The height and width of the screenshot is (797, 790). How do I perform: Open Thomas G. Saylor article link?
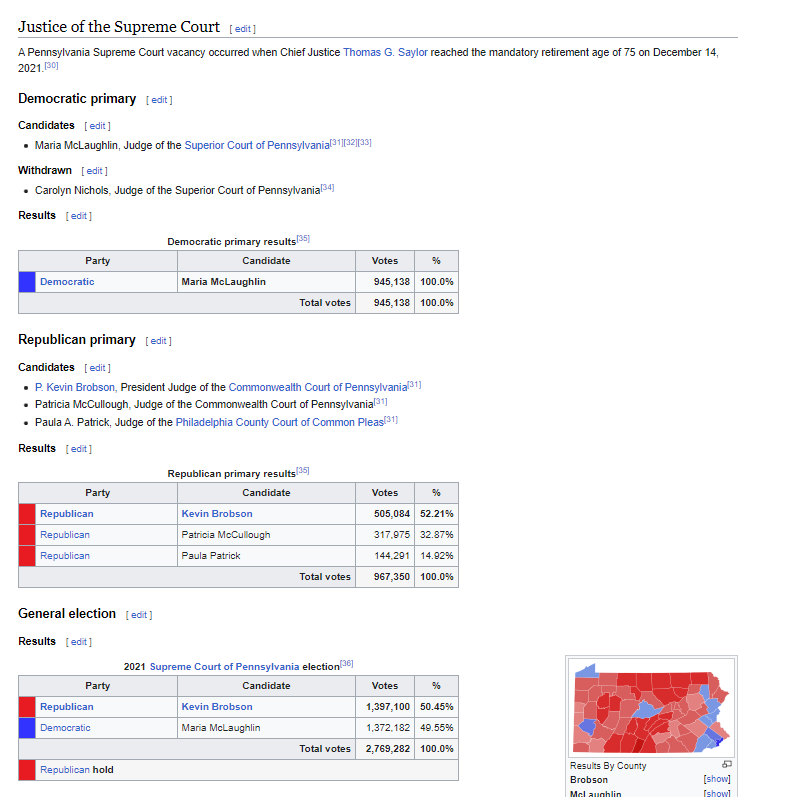[x=385, y=52]
